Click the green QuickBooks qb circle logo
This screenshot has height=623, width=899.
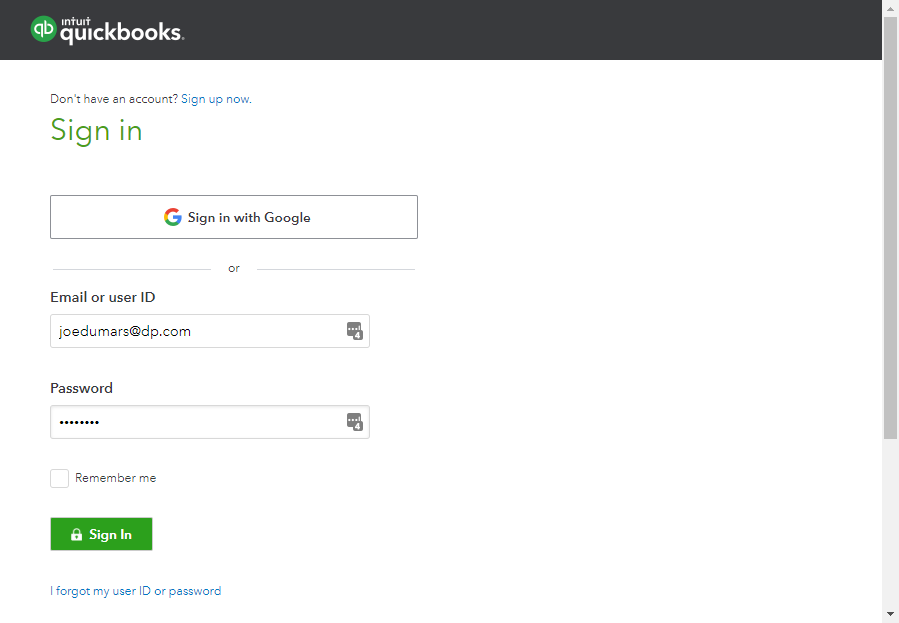coord(44,30)
